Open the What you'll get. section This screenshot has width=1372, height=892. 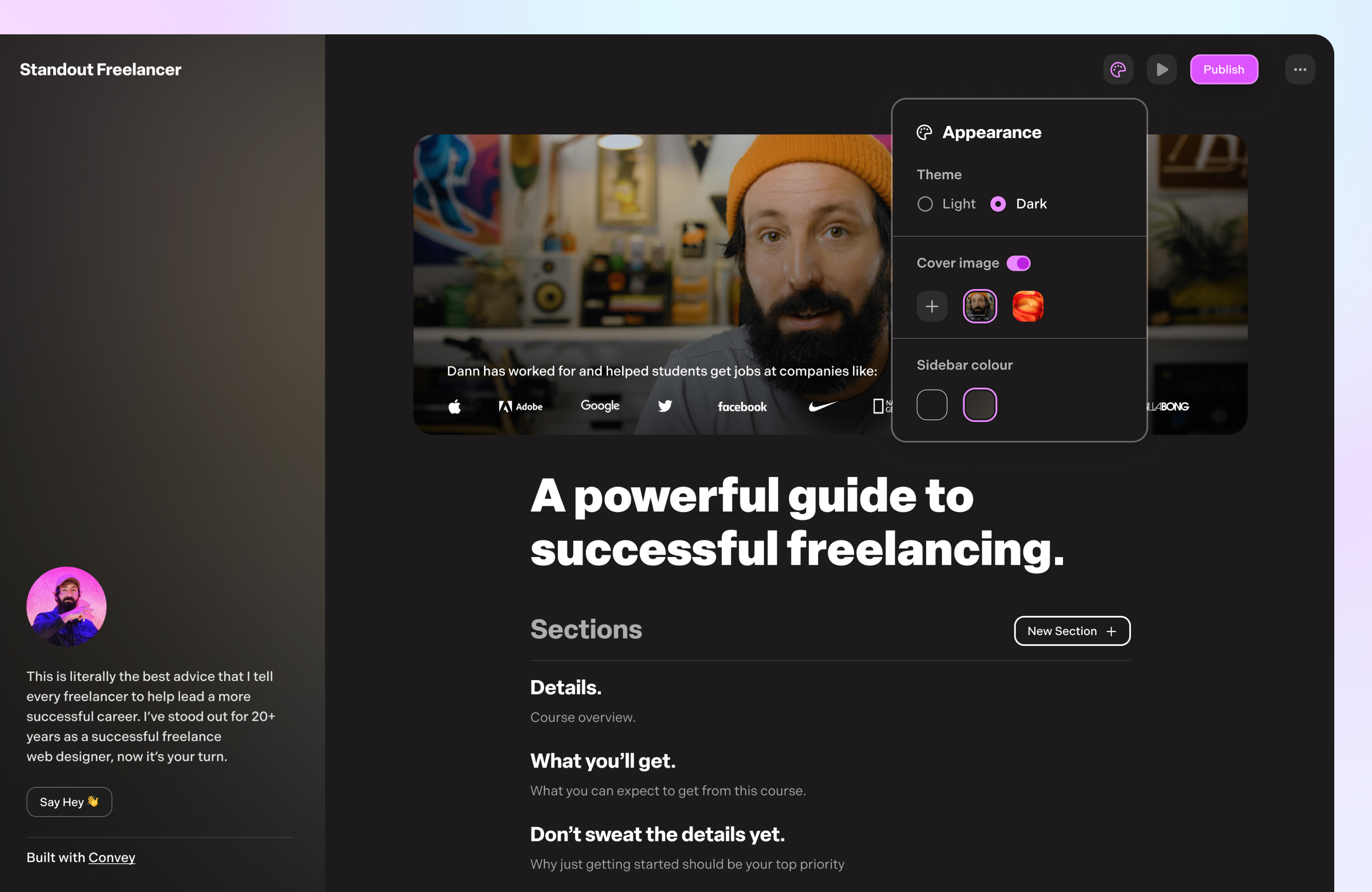click(x=602, y=761)
